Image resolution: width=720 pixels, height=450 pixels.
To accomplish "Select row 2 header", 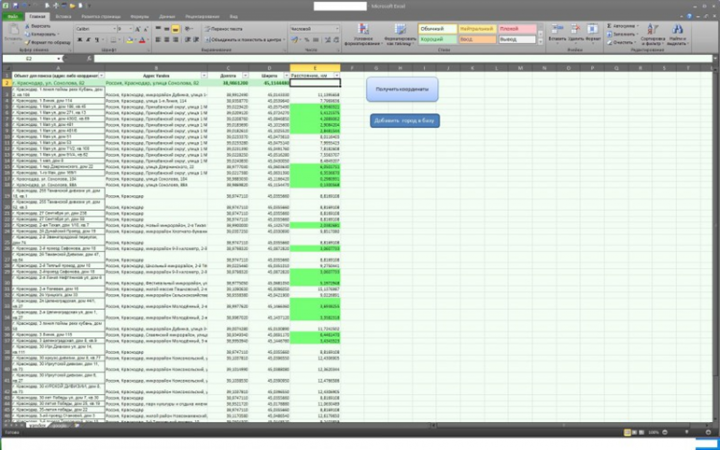I will (x=6, y=83).
